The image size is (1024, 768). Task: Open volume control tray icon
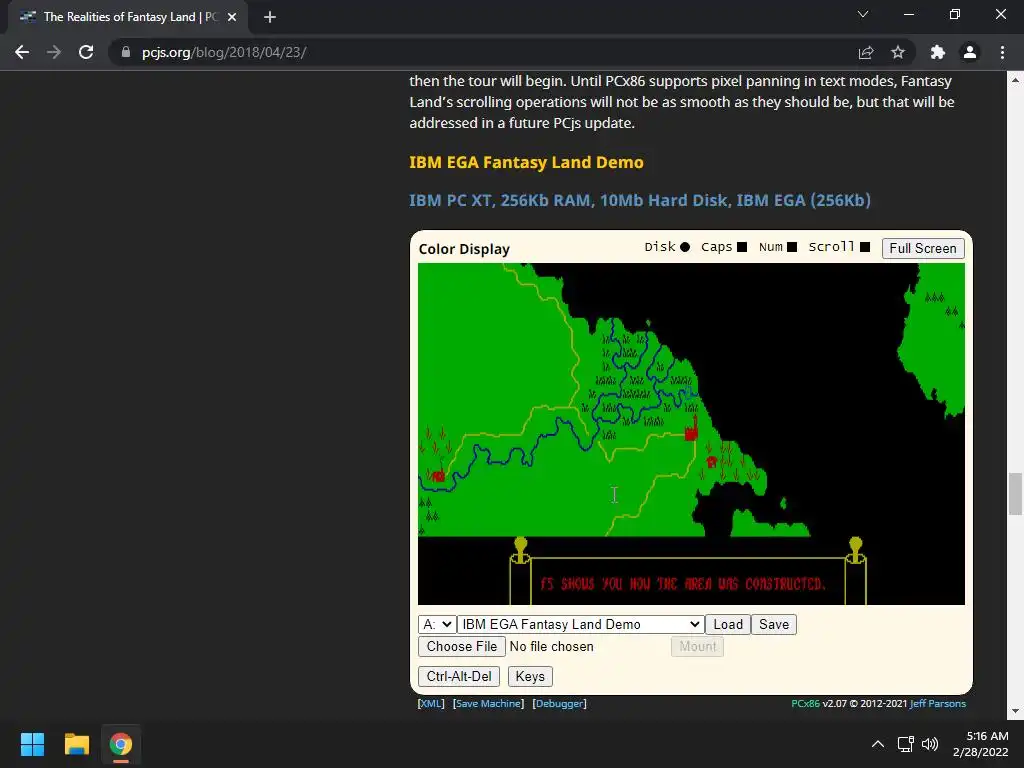[x=930, y=744]
